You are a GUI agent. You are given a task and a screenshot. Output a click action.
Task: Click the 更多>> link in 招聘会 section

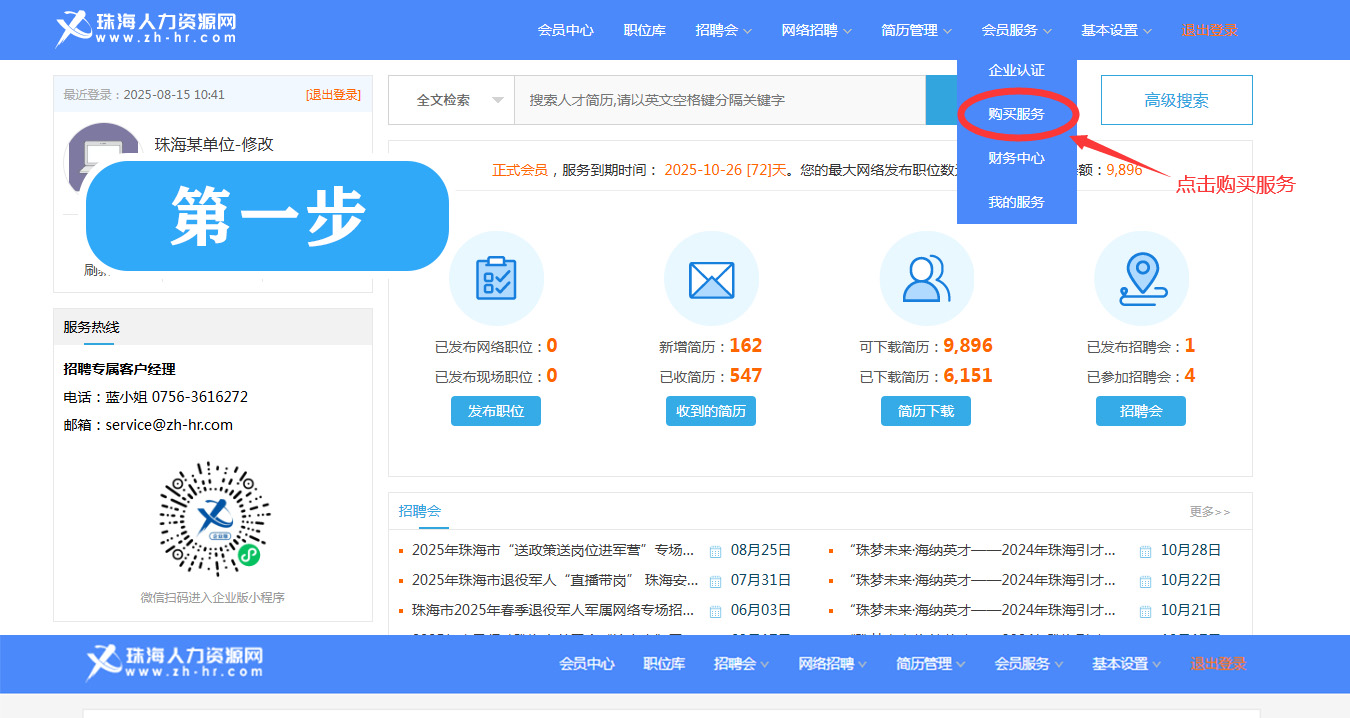click(1209, 512)
